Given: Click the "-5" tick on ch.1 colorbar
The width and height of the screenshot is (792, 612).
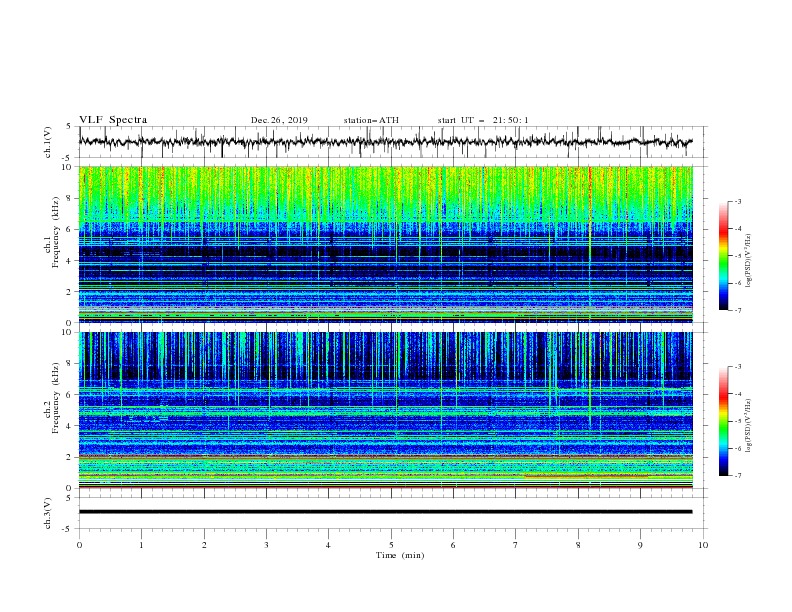Looking at the screenshot, I should 737,256.
